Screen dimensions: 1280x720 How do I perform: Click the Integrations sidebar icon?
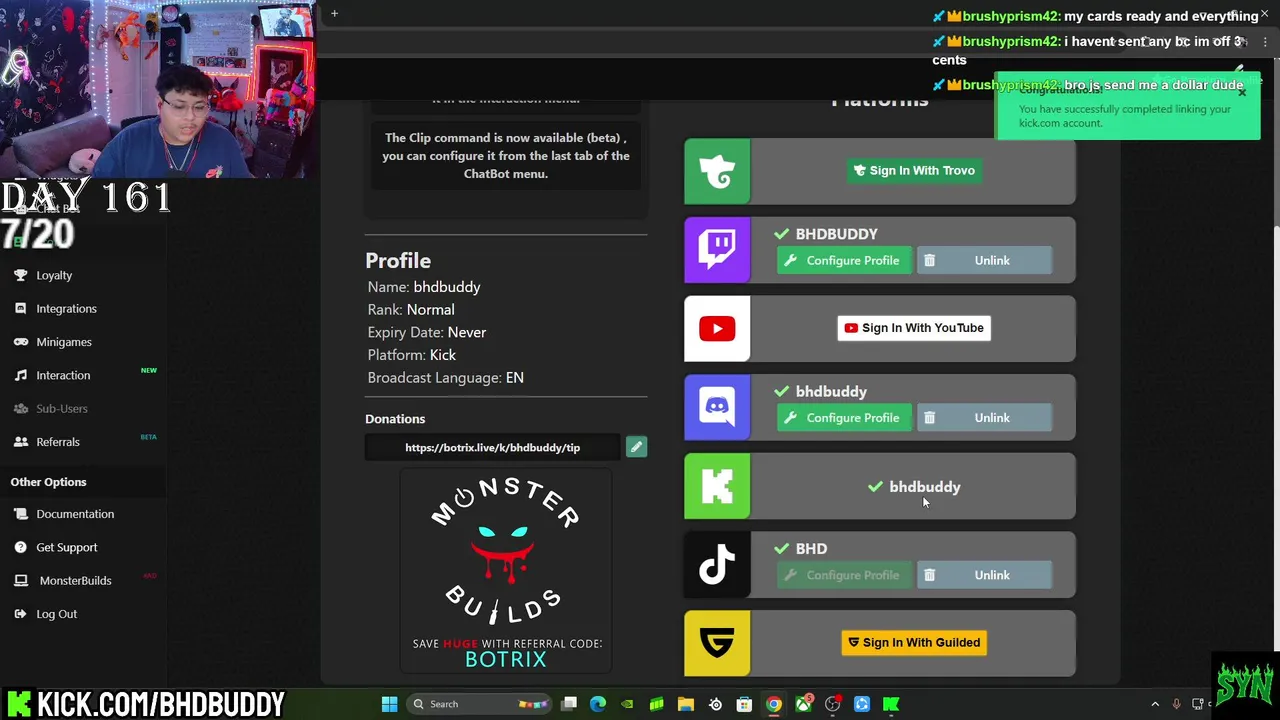pyautogui.click(x=20, y=308)
